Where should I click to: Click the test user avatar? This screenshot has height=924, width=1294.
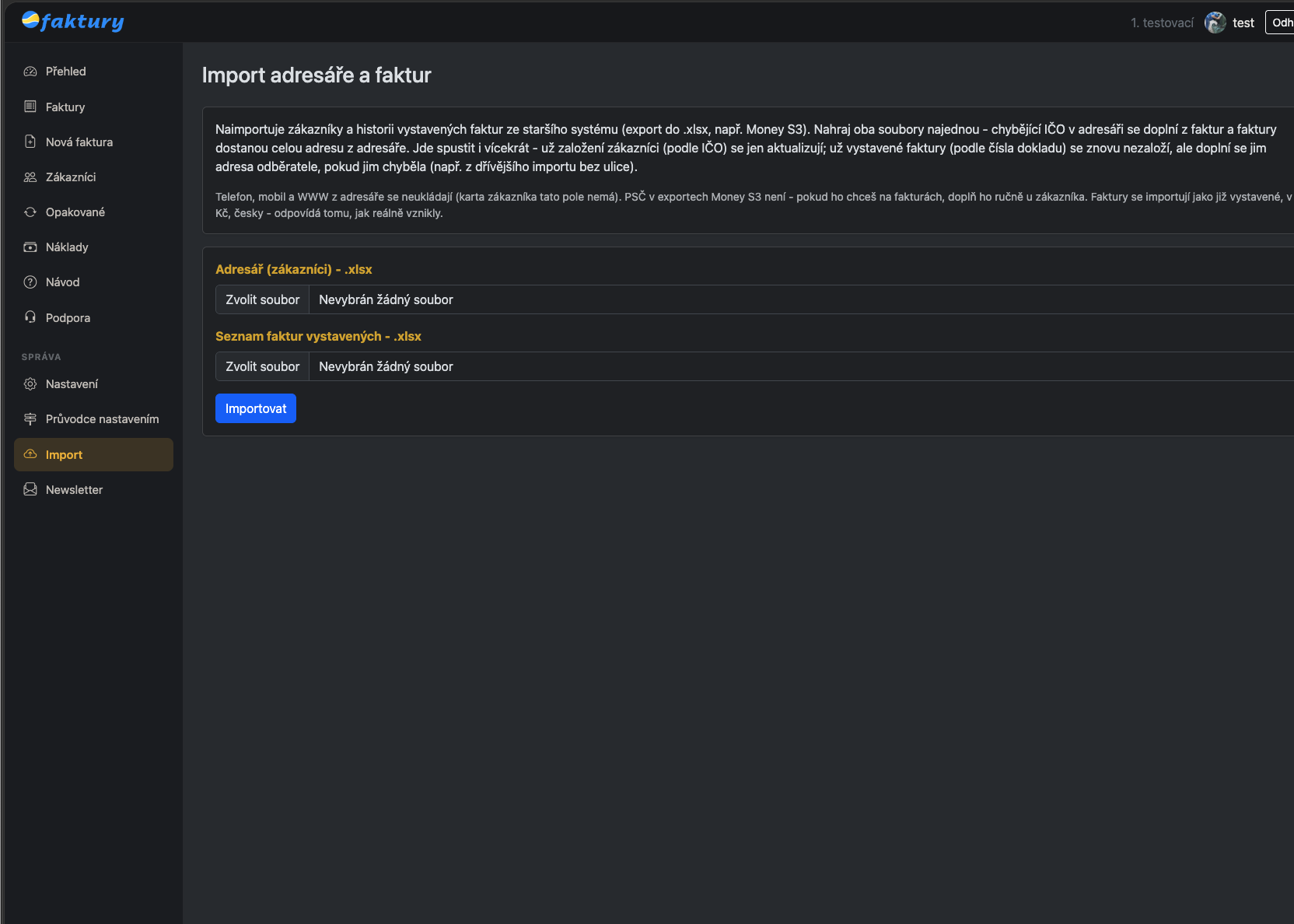pos(1215,23)
